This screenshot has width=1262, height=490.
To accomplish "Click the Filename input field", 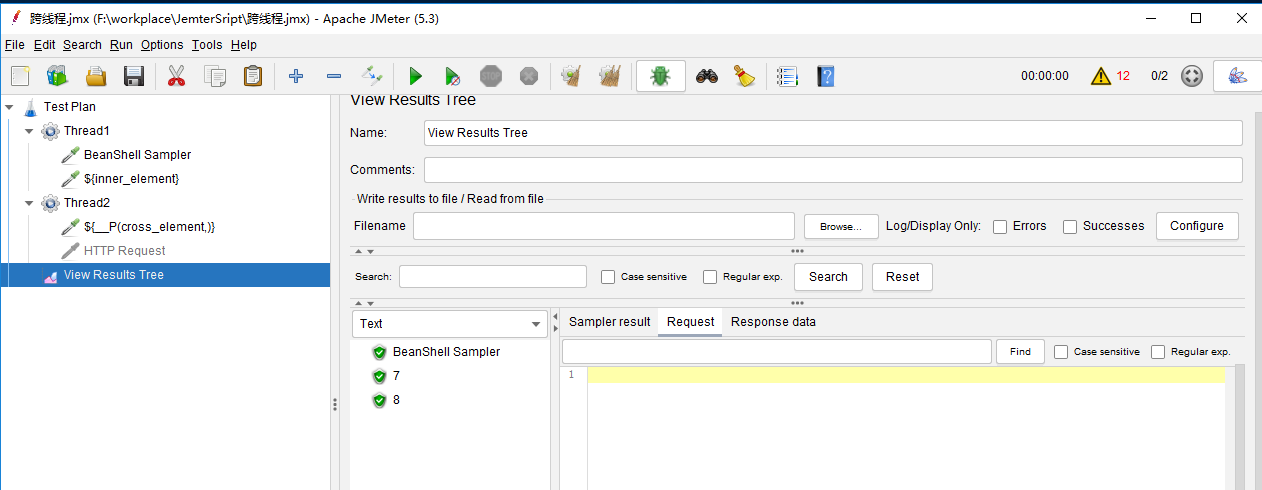I will tap(604, 226).
